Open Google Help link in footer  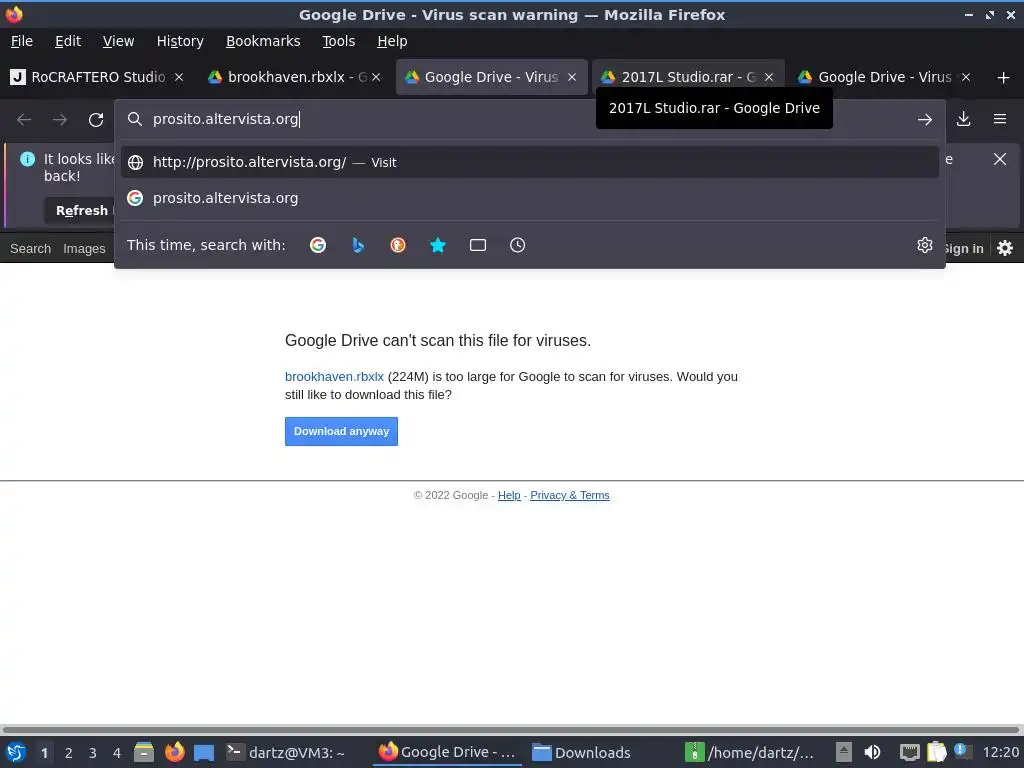pyautogui.click(x=509, y=495)
